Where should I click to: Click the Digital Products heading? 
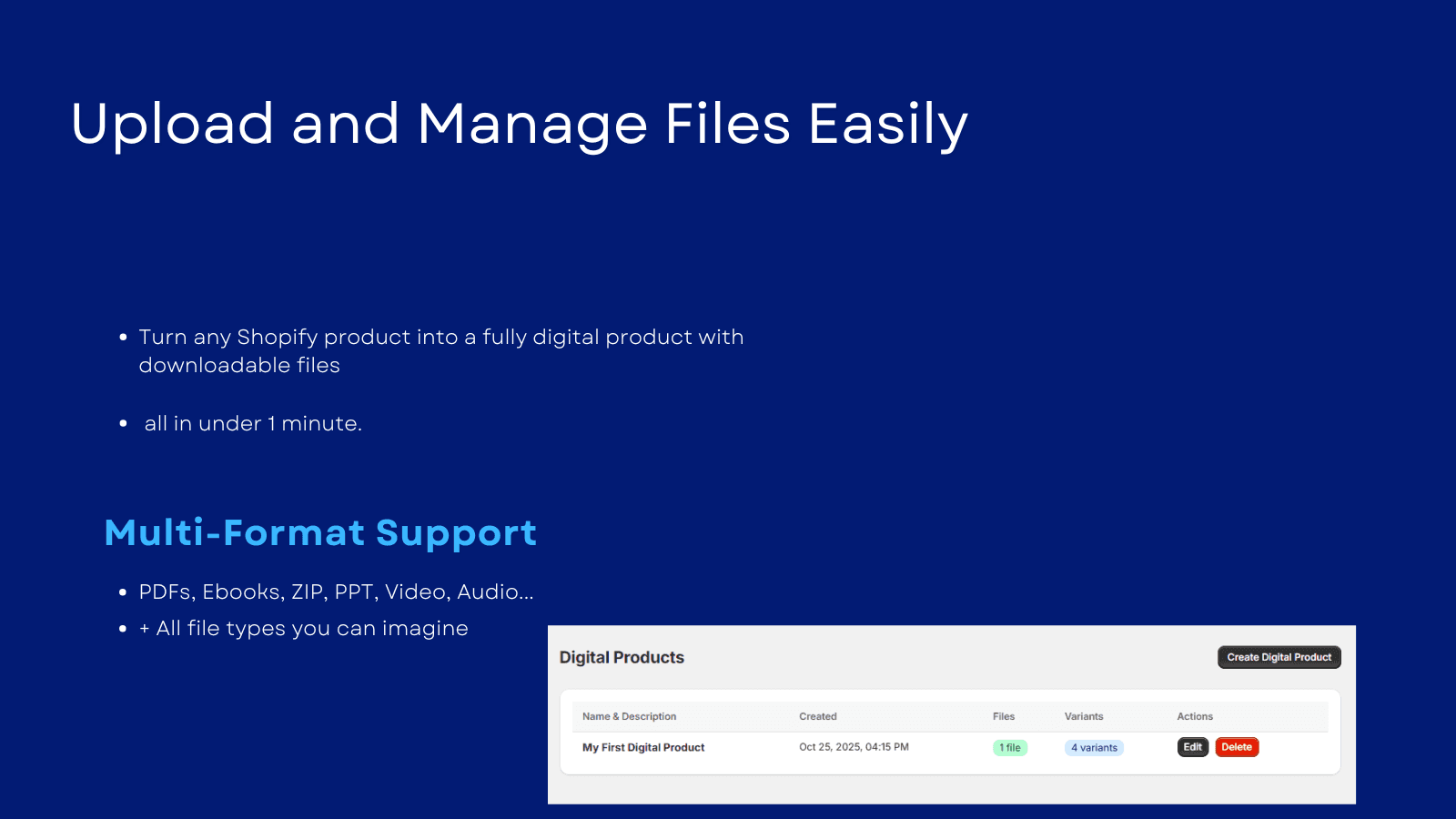point(622,657)
